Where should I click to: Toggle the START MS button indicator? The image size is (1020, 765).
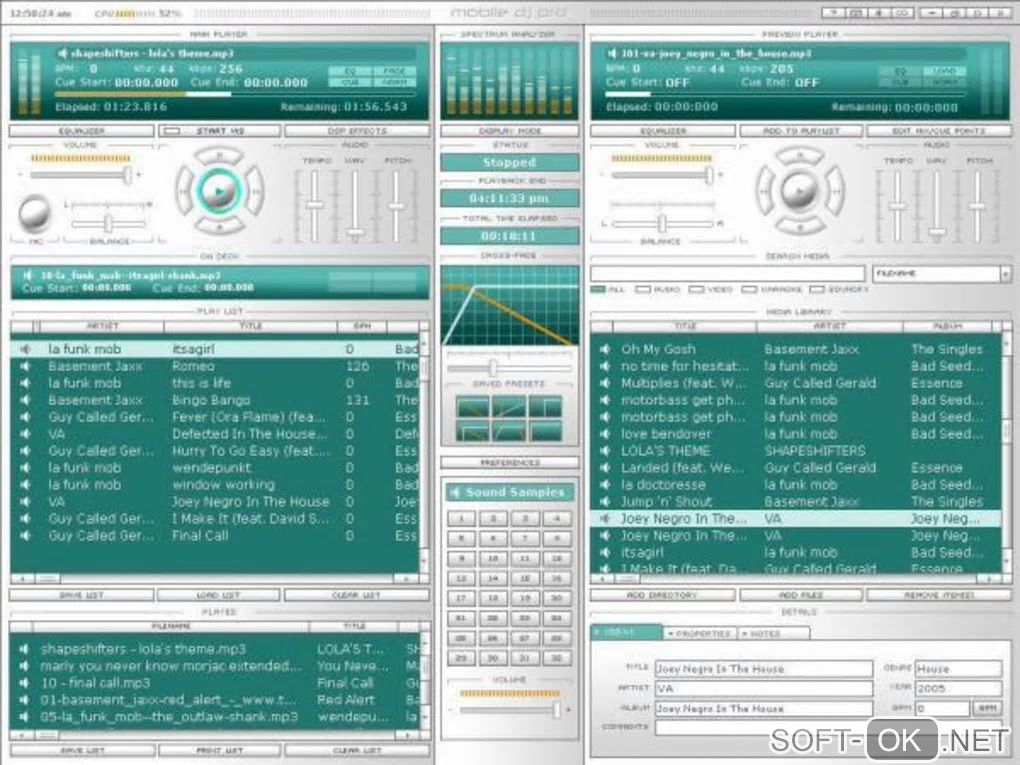172,131
